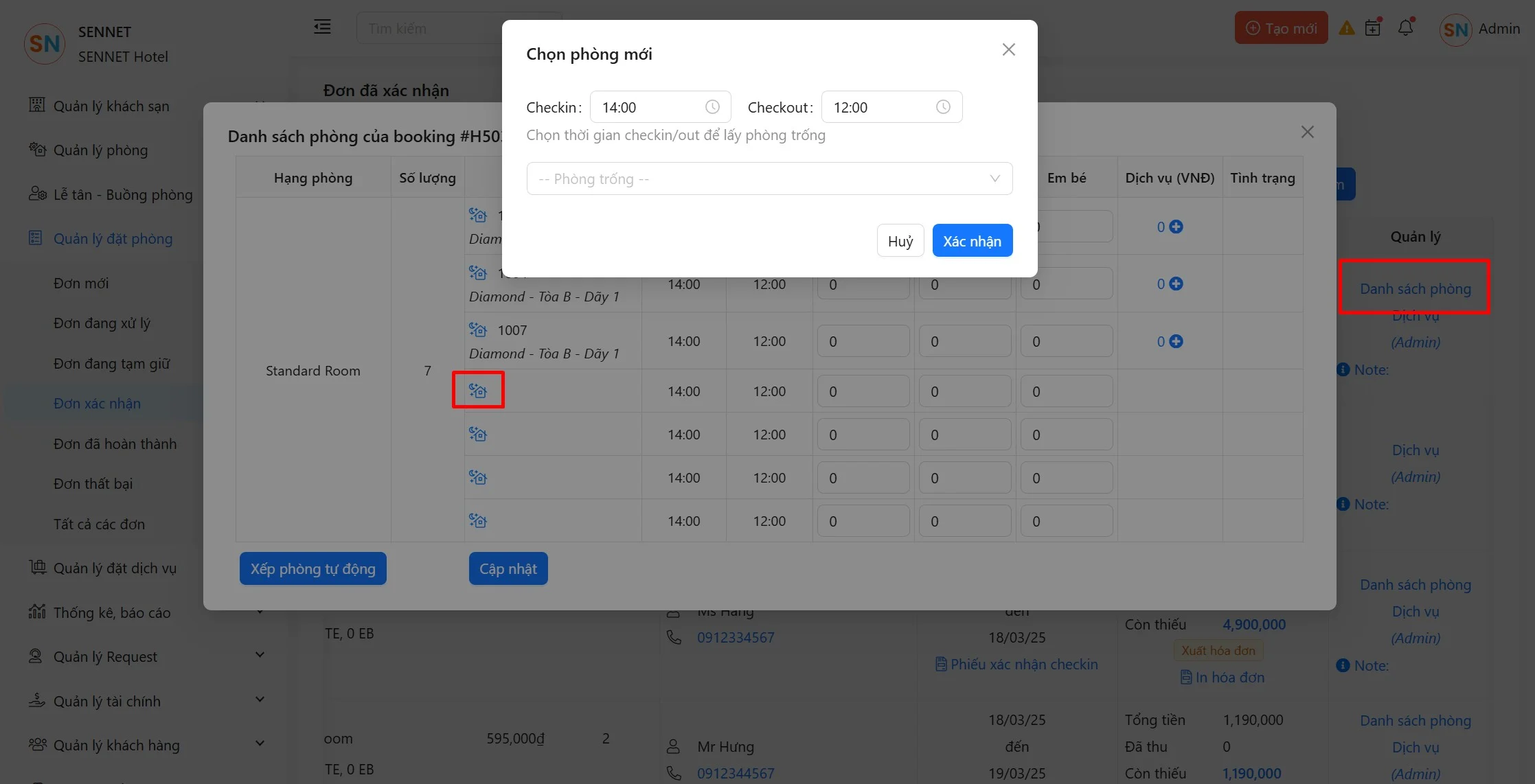Click the Huỷ button
The height and width of the screenshot is (784, 1535).
[x=900, y=241]
